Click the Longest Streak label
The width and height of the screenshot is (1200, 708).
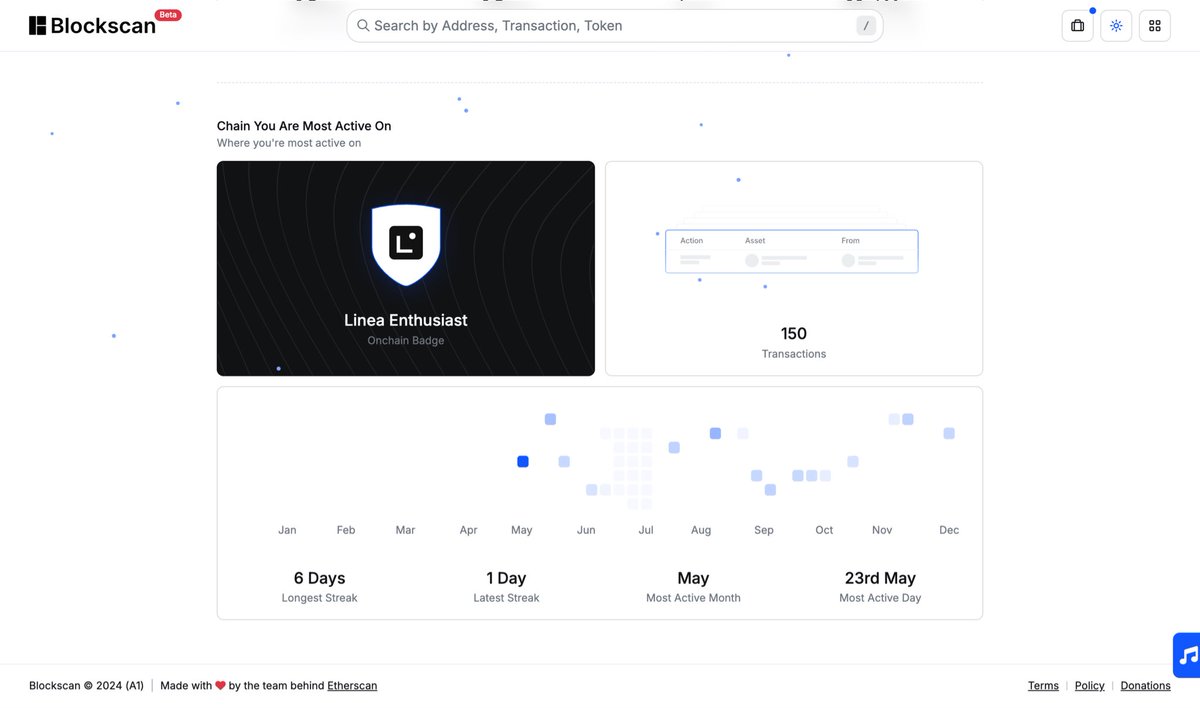pos(319,598)
